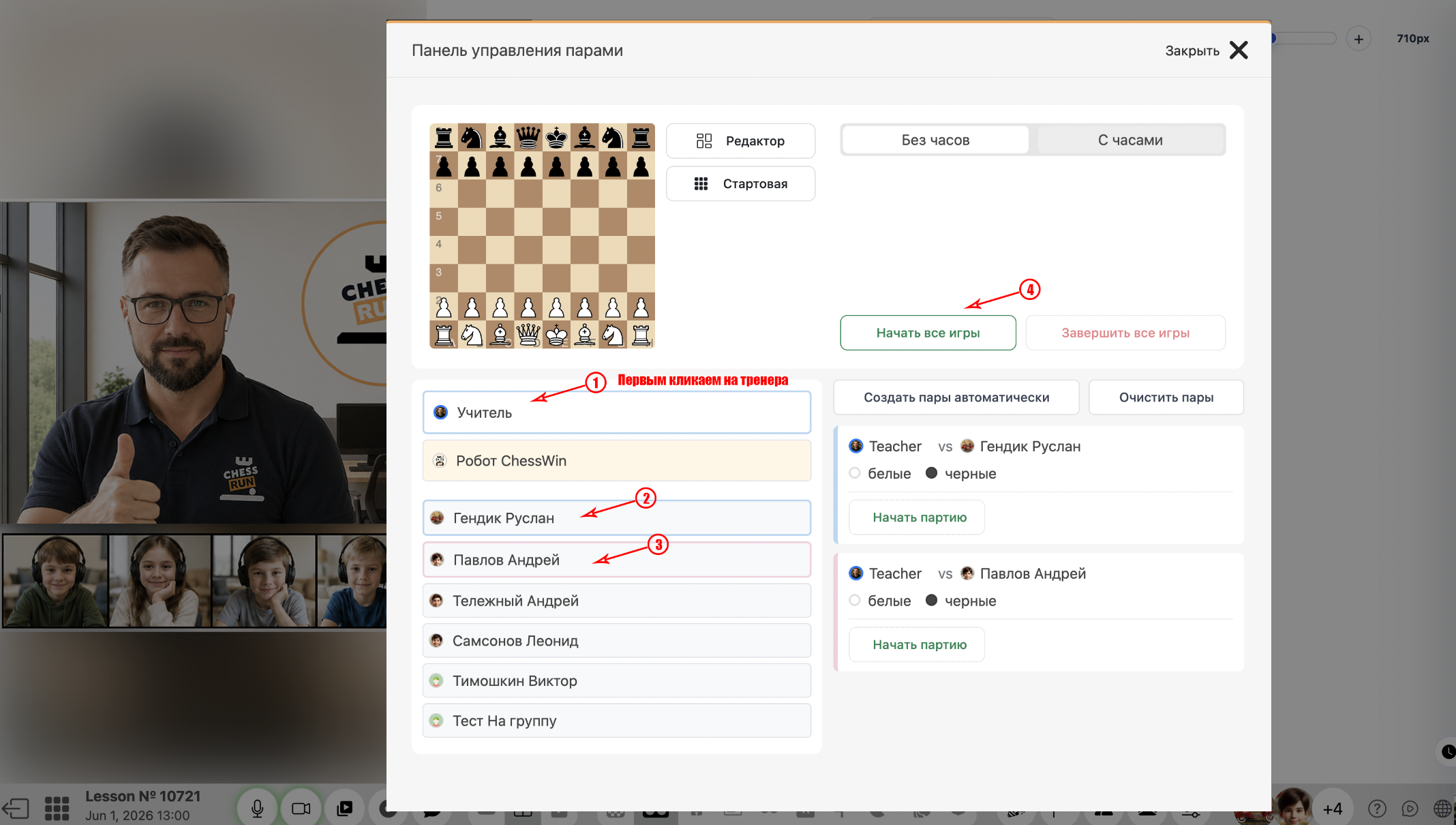Open the help question mark icon

tap(1377, 809)
